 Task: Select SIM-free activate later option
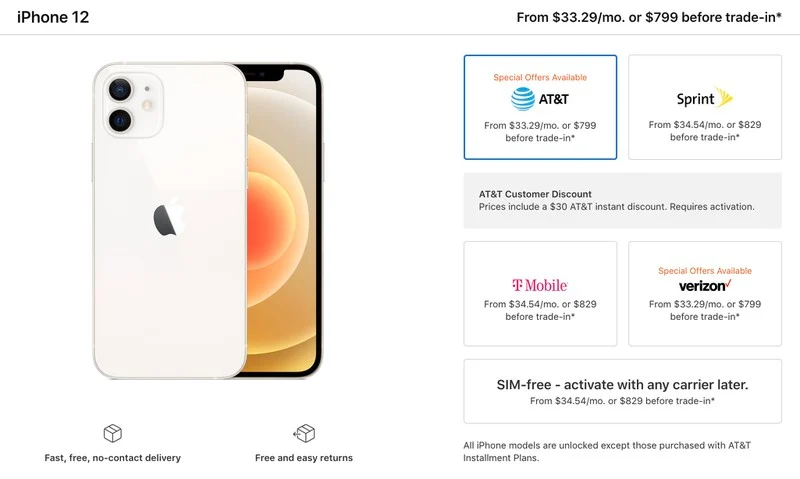point(622,392)
